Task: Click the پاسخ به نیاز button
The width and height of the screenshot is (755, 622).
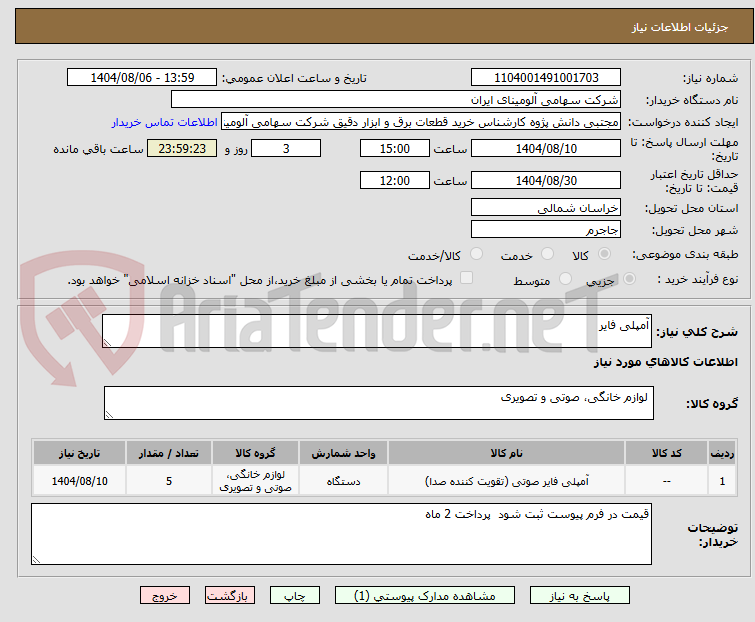Action: pyautogui.click(x=580, y=596)
